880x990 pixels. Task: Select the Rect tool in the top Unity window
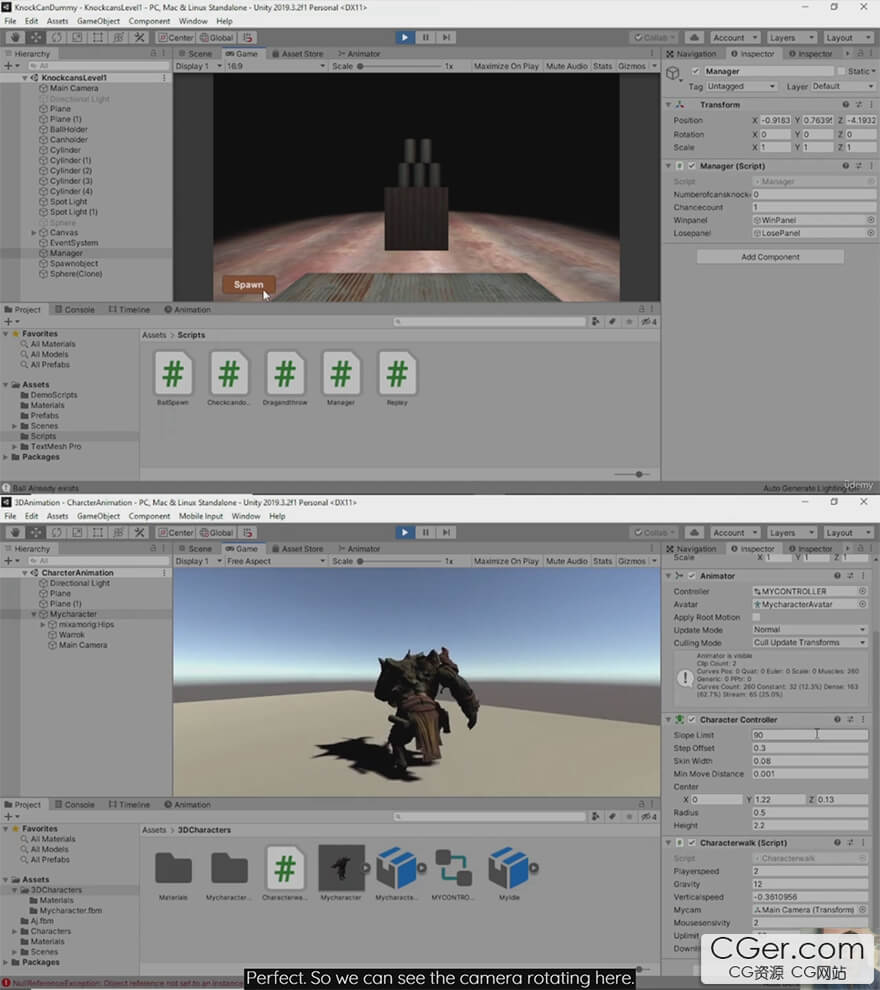pos(98,37)
